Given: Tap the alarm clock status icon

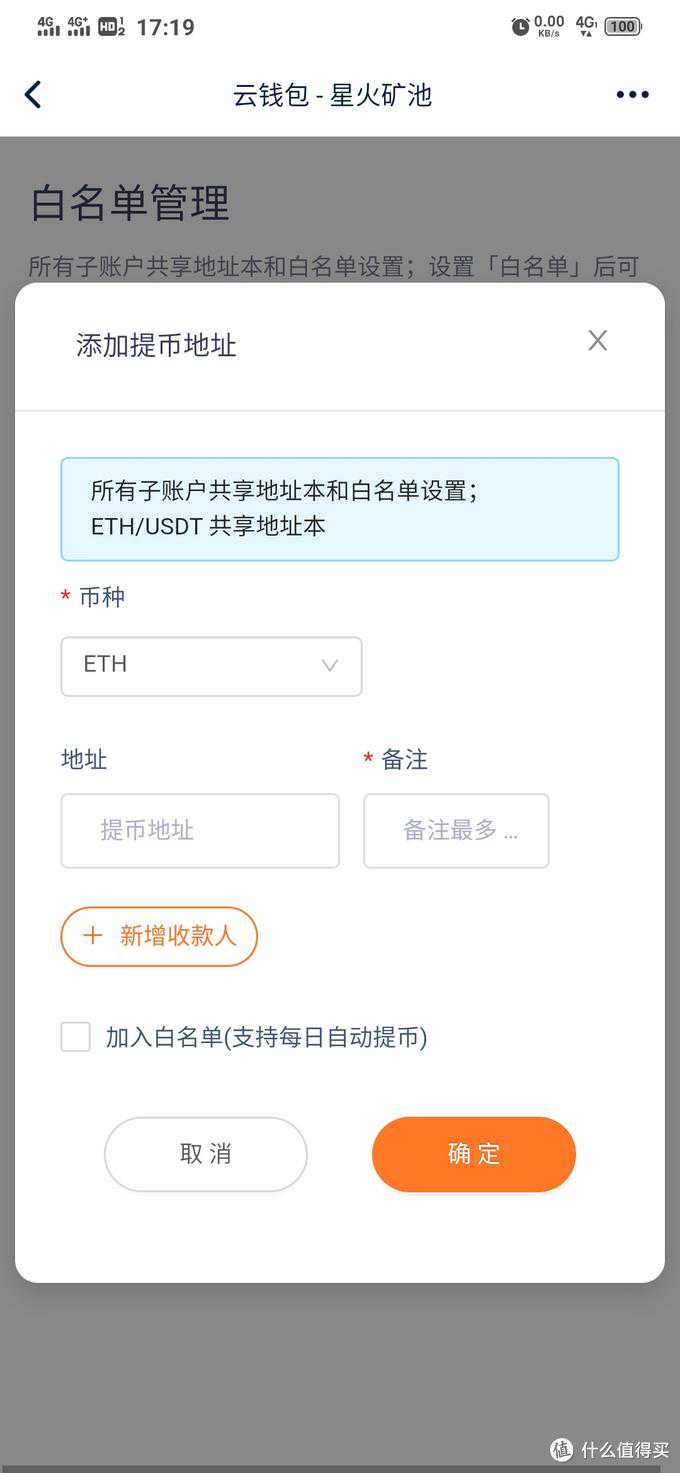Looking at the screenshot, I should [520, 27].
